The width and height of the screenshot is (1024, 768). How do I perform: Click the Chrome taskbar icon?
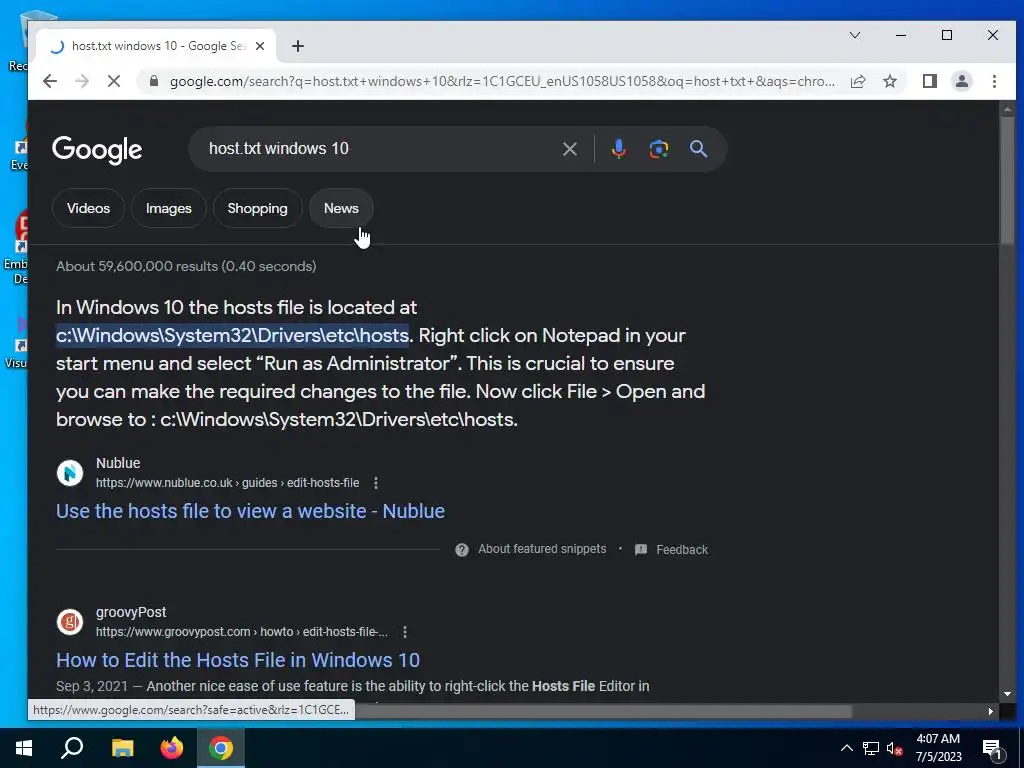pos(221,748)
